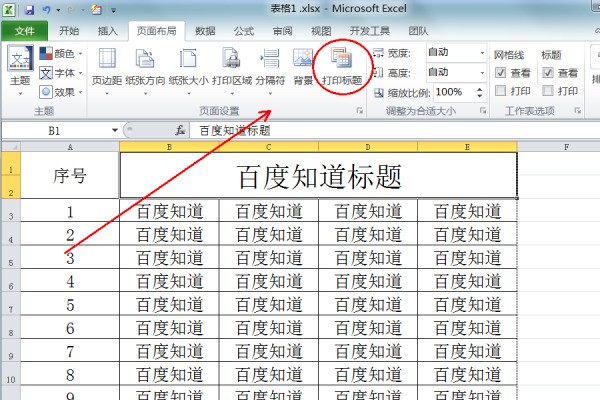Open theme Fonts (字体) menu
Viewport: 600px width, 400px height.
[61, 73]
